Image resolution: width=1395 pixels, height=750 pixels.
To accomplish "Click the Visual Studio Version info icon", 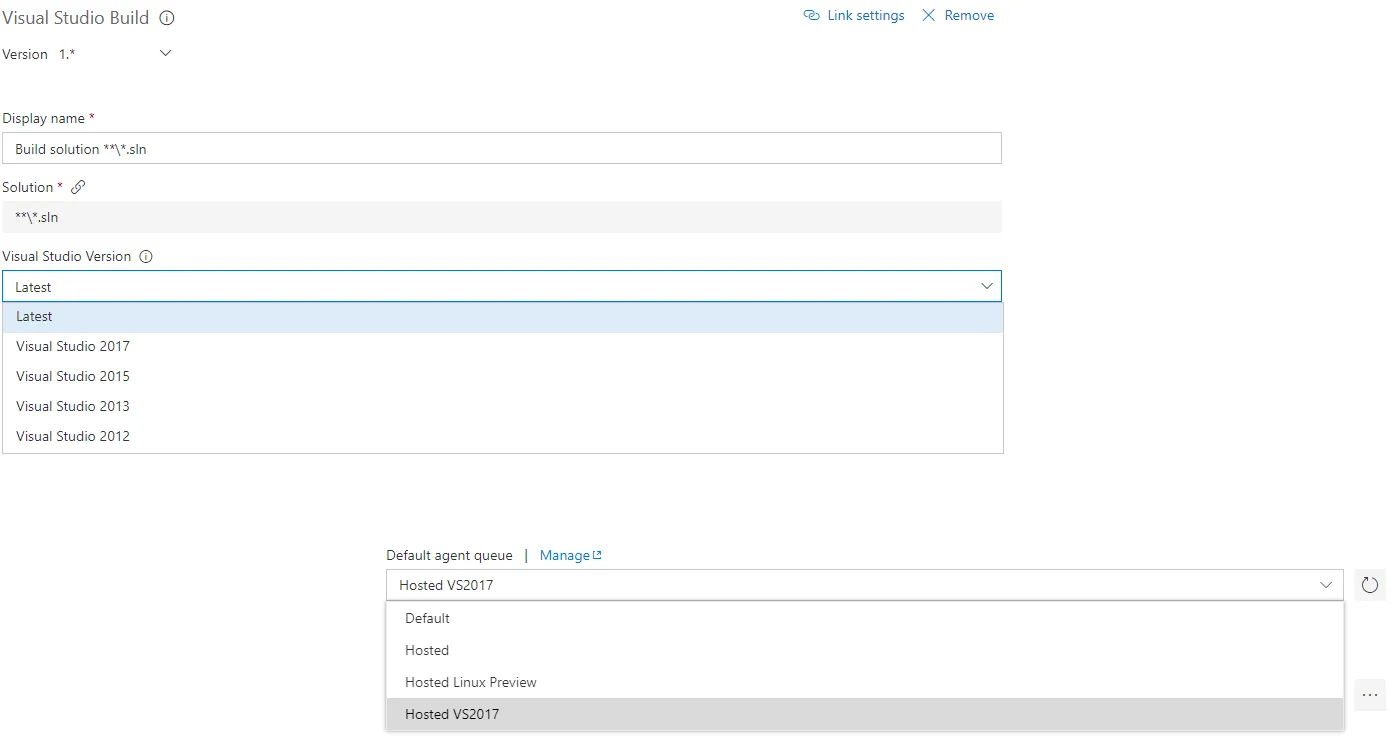I will pyautogui.click(x=146, y=257).
